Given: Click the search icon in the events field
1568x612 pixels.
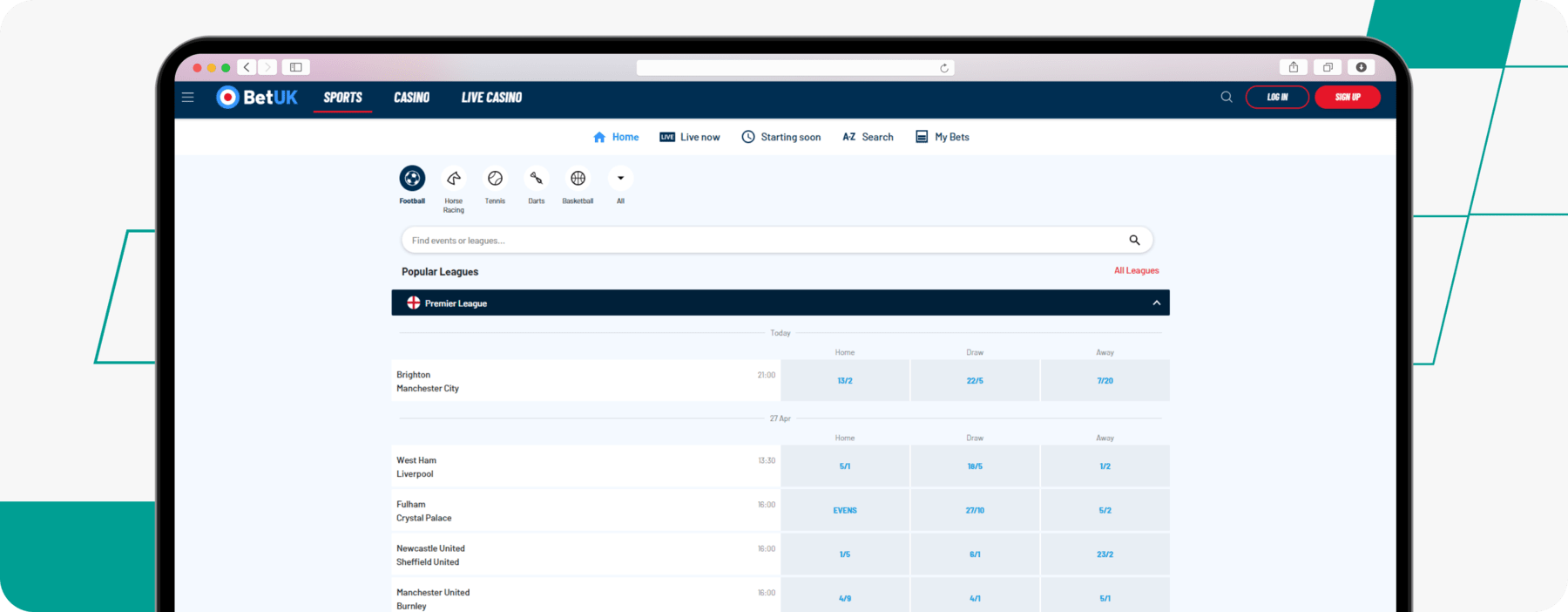Looking at the screenshot, I should pos(1134,240).
